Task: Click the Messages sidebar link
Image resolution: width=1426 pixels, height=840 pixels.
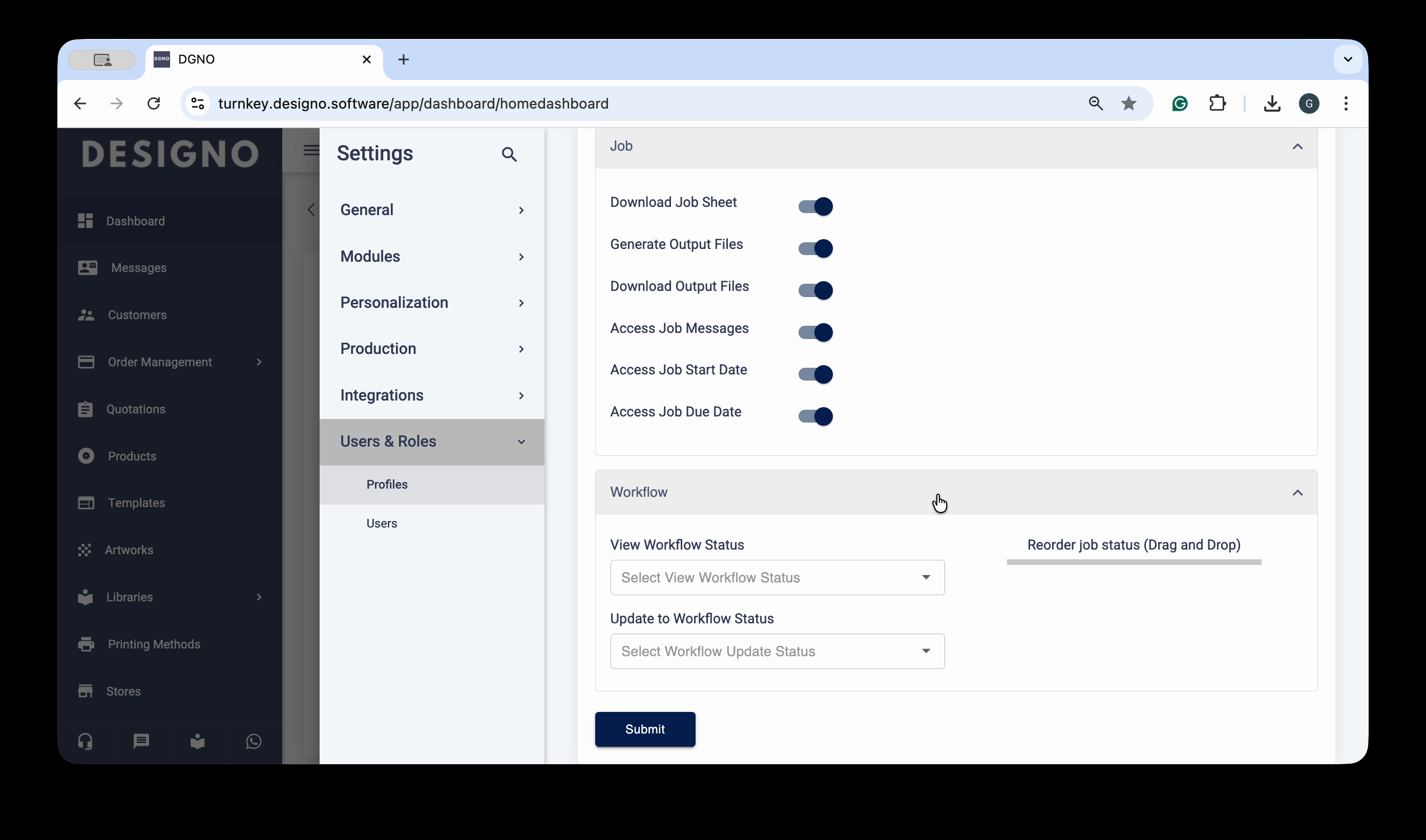Action: (139, 268)
